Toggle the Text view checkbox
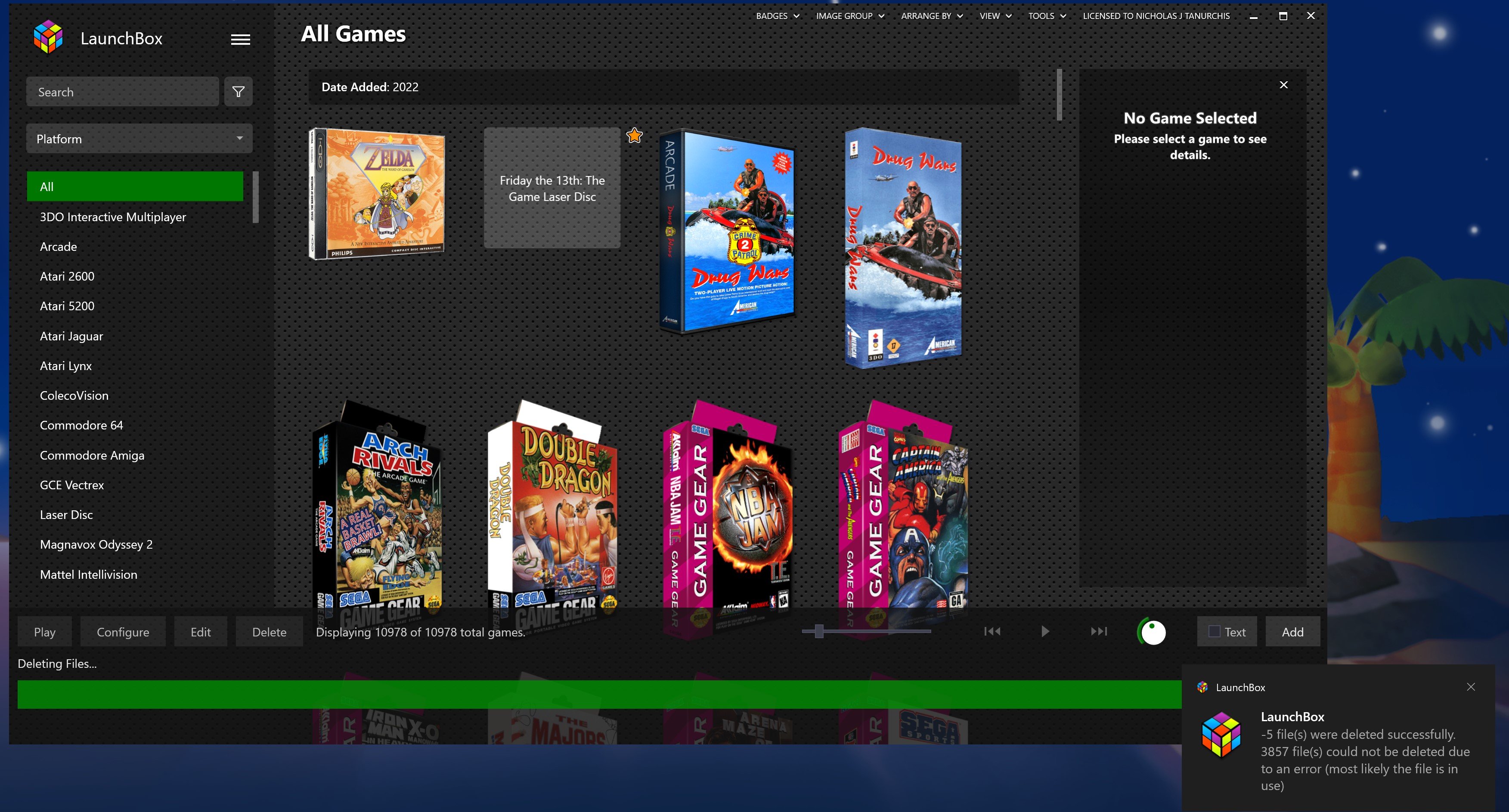This screenshot has height=812, width=1509. [1215, 632]
